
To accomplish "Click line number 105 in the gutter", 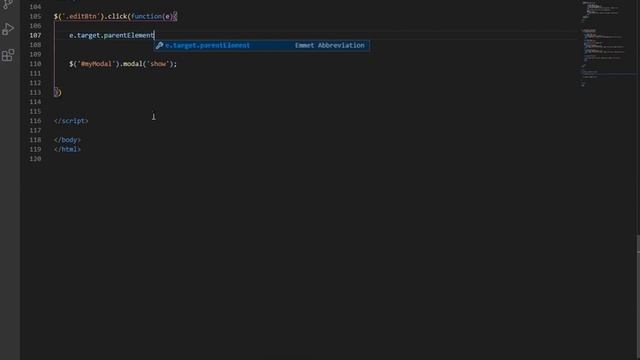I will pyautogui.click(x=36, y=16).
